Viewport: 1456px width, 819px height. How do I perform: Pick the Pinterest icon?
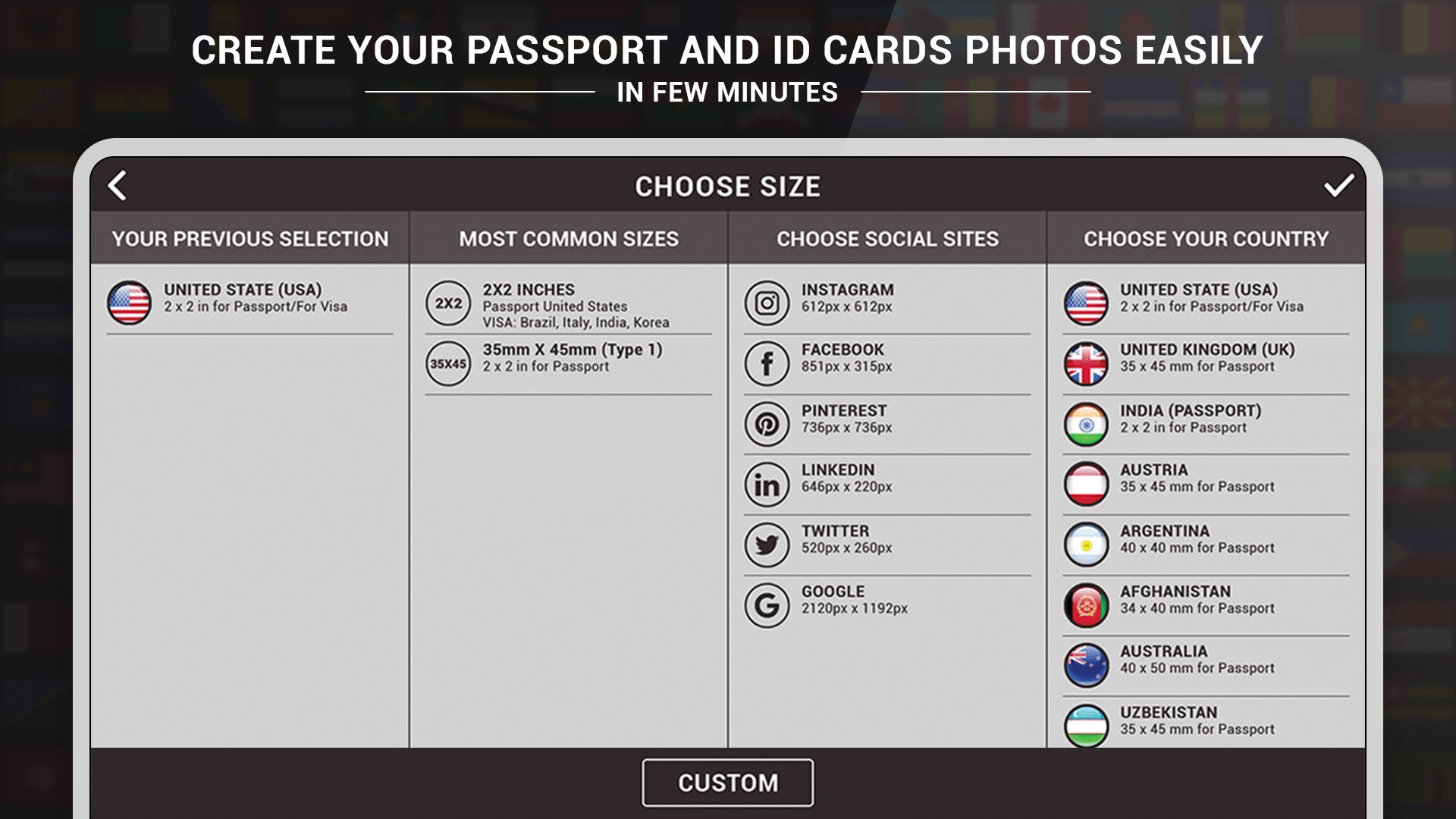(x=767, y=424)
